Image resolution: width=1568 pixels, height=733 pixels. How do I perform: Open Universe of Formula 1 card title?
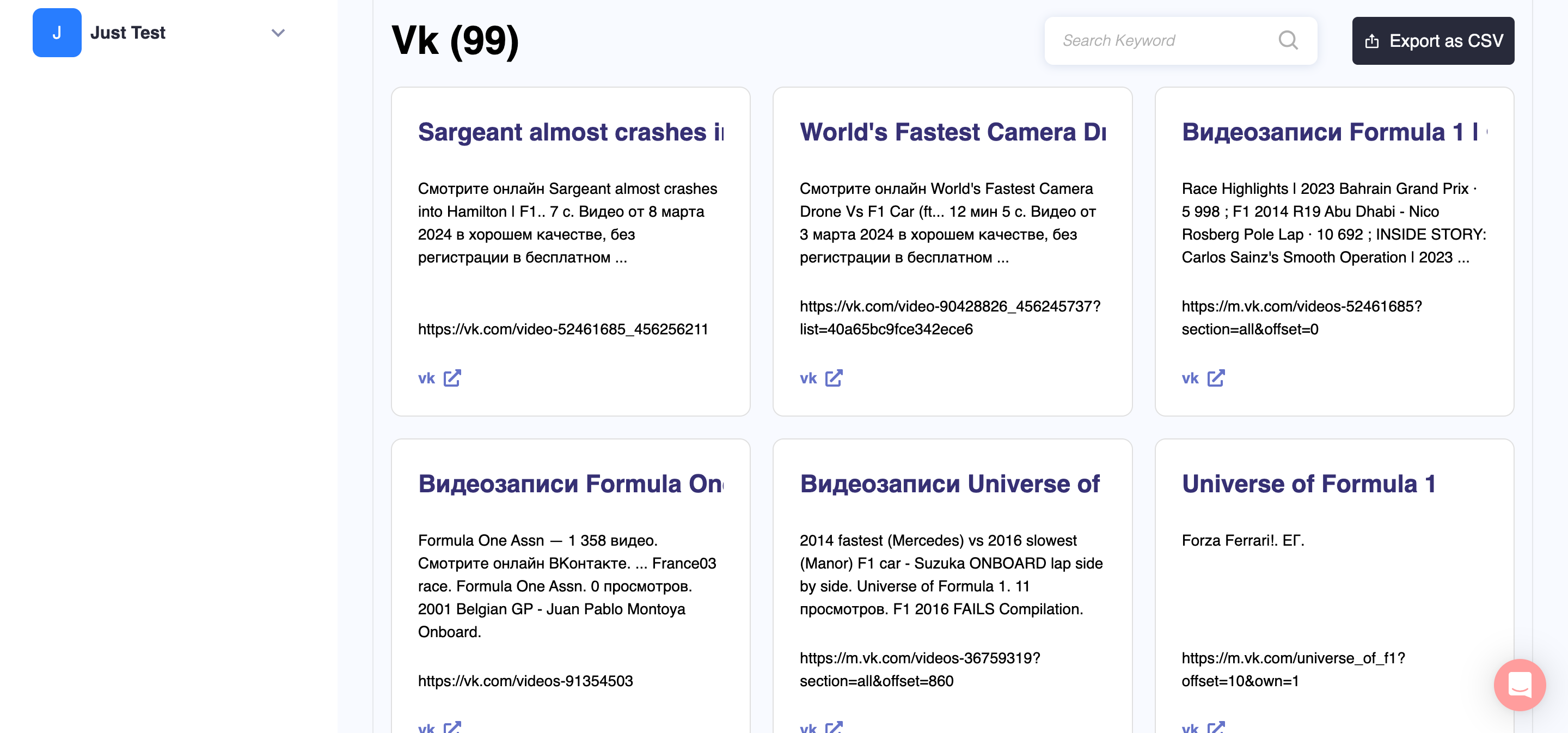tap(1309, 484)
